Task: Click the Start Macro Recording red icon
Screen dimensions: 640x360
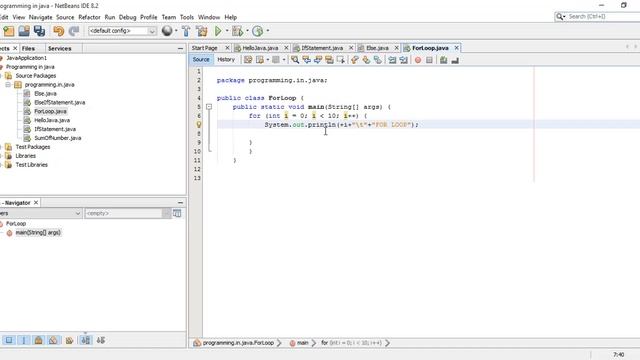Action: 418,60
